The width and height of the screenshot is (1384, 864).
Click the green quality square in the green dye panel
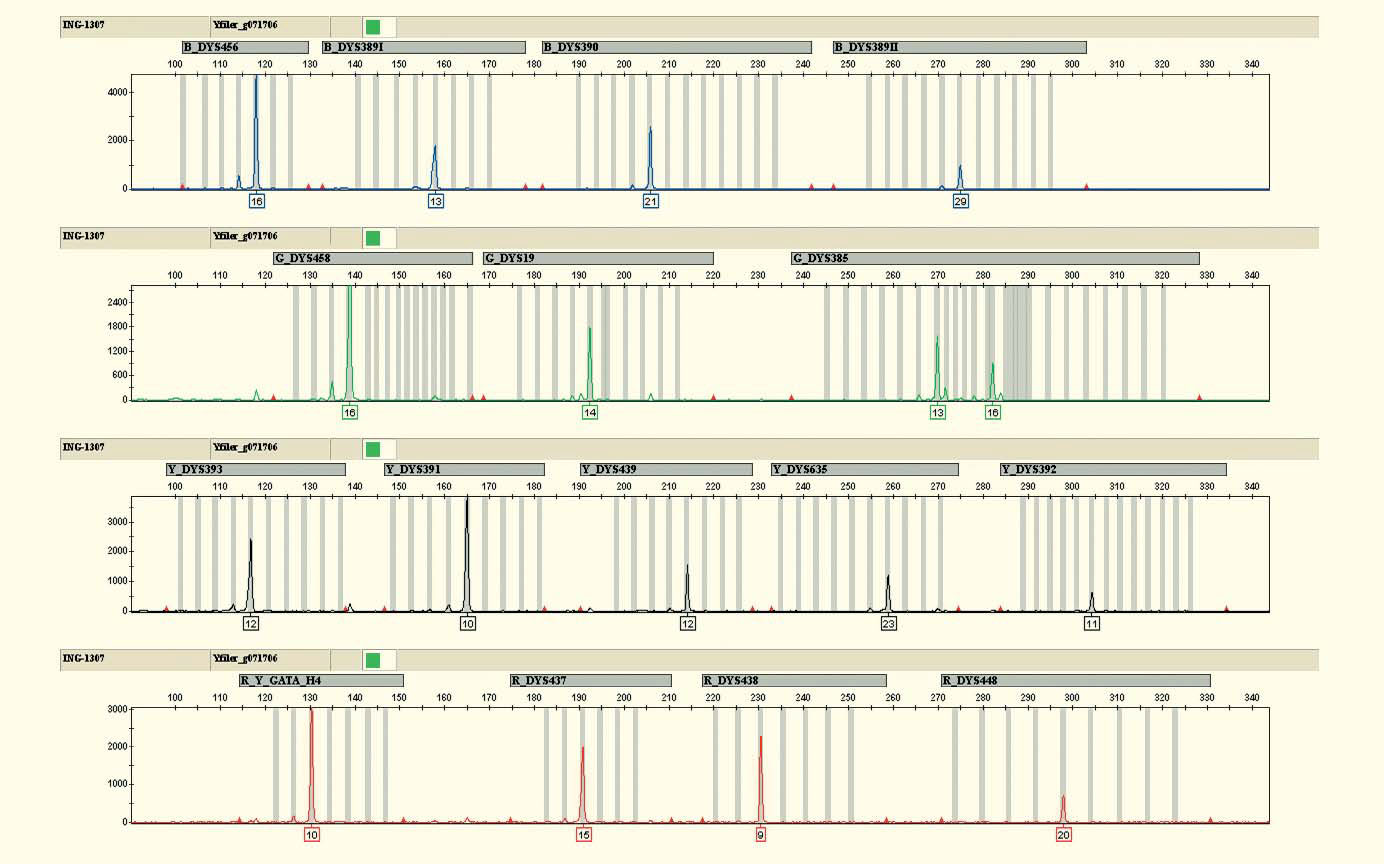point(373,238)
